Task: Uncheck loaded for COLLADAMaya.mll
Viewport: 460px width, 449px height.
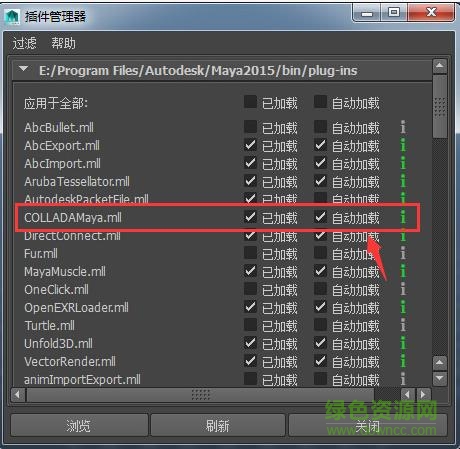Action: pos(250,217)
